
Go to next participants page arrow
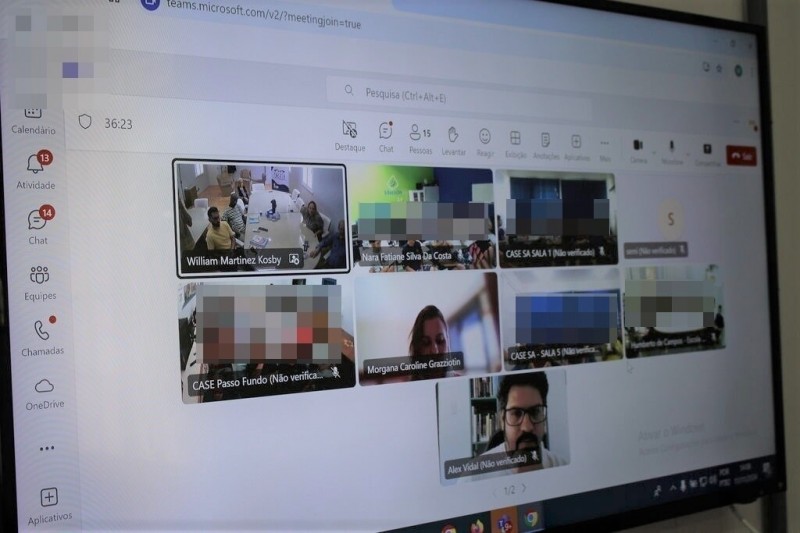524,489
